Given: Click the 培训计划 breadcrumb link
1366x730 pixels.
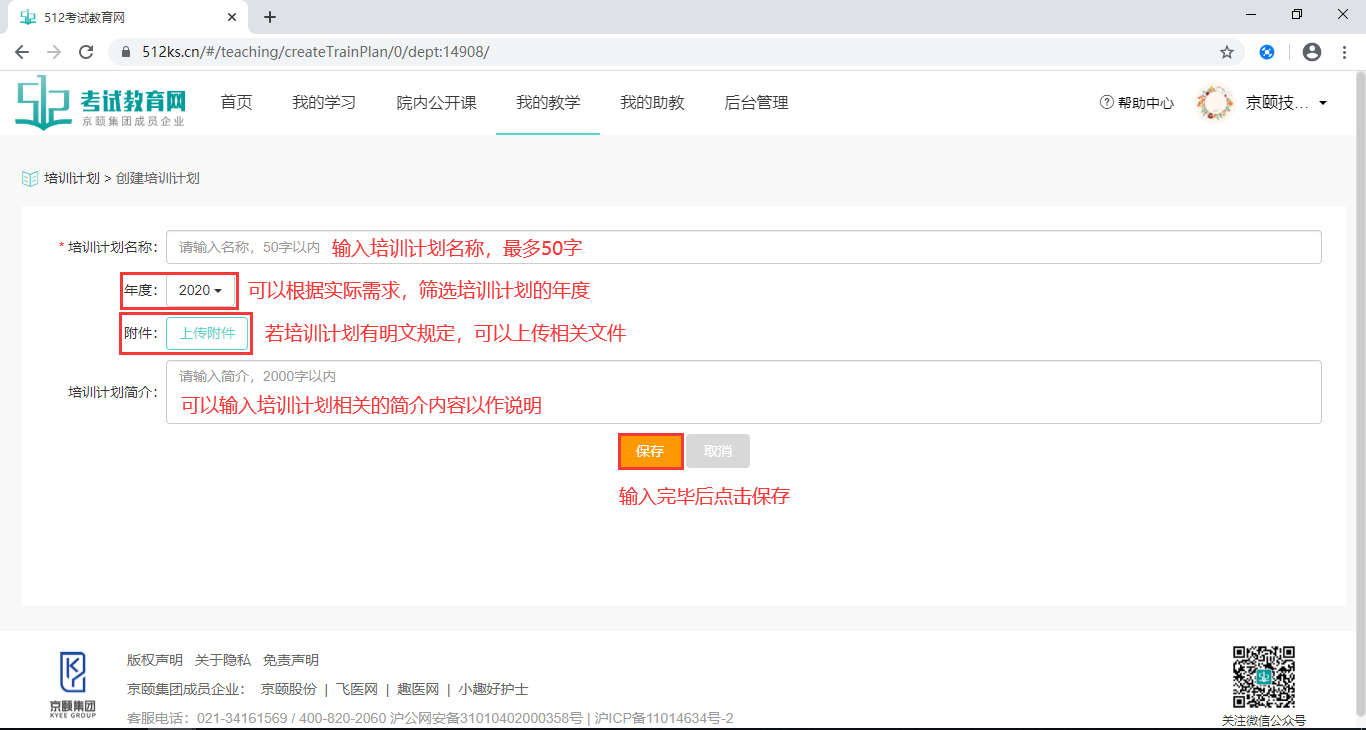Looking at the screenshot, I should (x=72, y=178).
